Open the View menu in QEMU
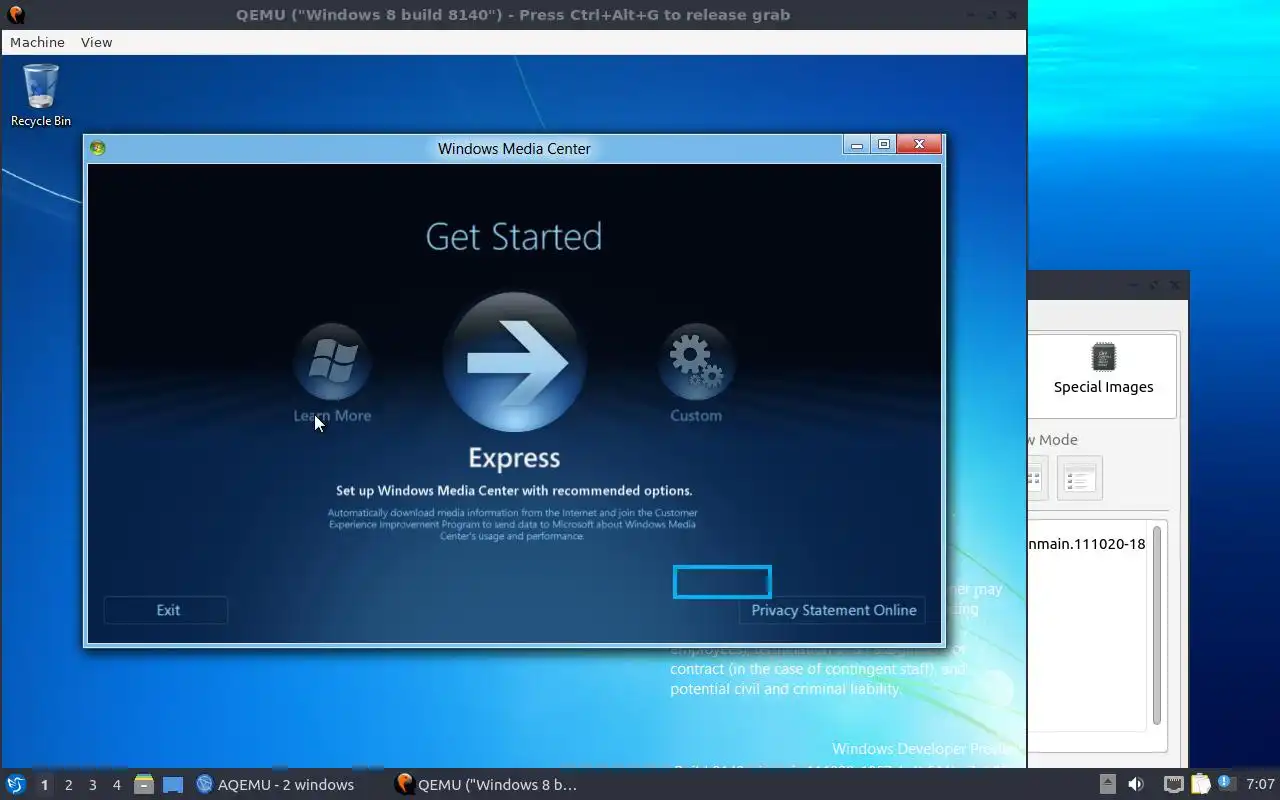Viewport: 1280px width, 800px height. 96,42
